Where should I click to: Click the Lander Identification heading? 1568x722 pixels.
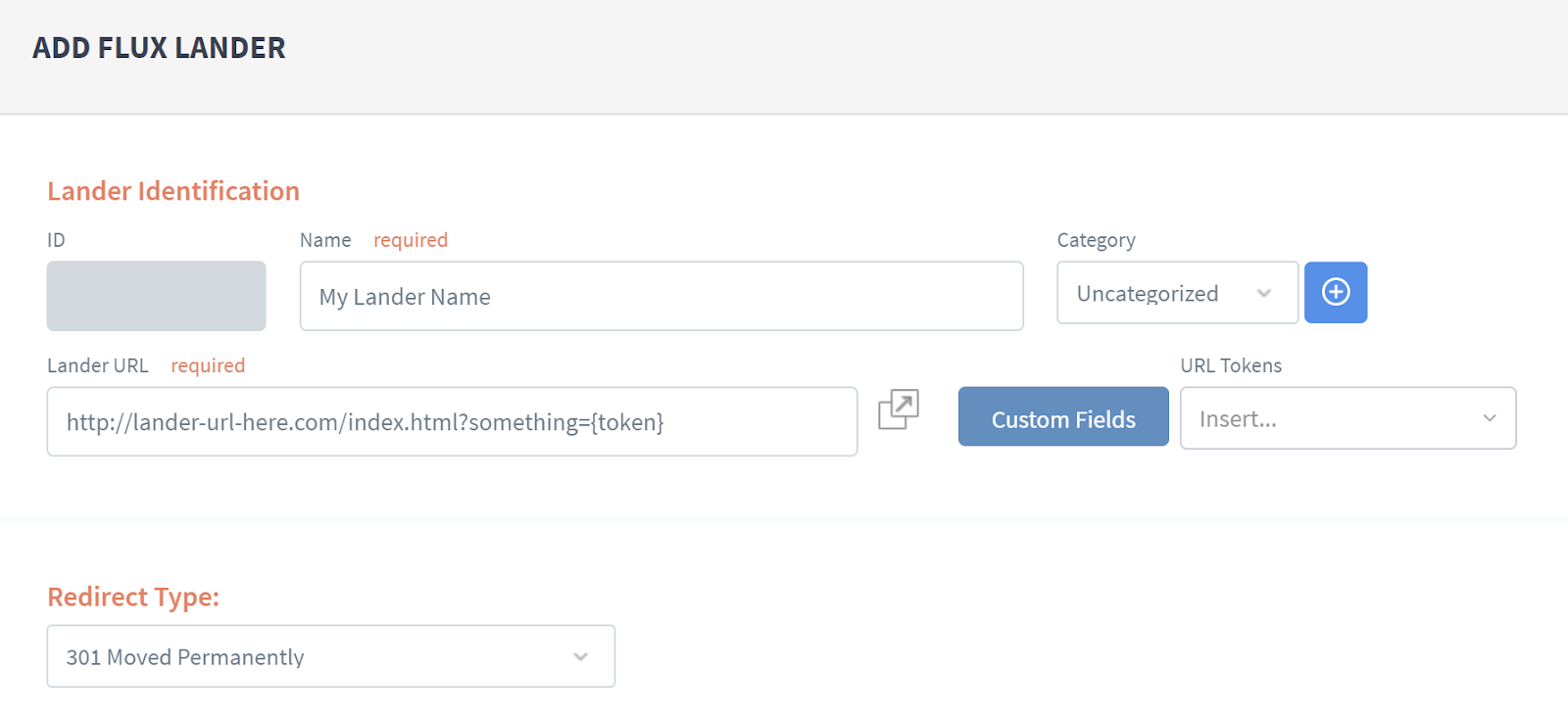(x=173, y=191)
